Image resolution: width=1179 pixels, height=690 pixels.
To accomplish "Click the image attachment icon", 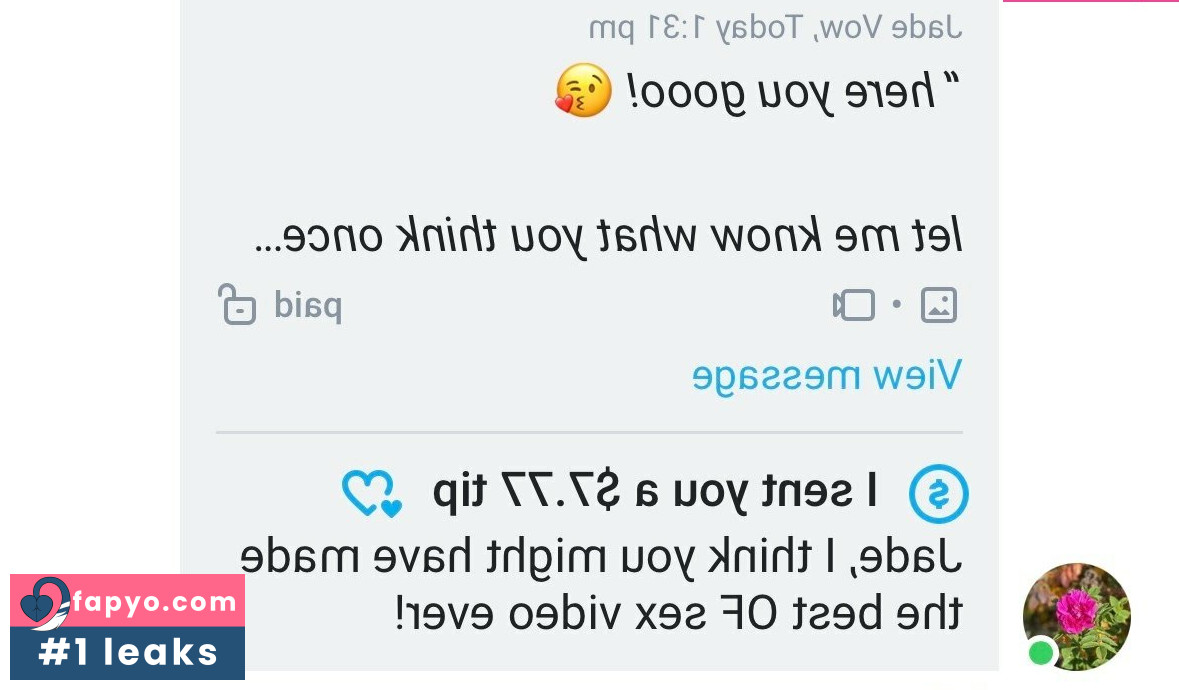I will [x=939, y=305].
